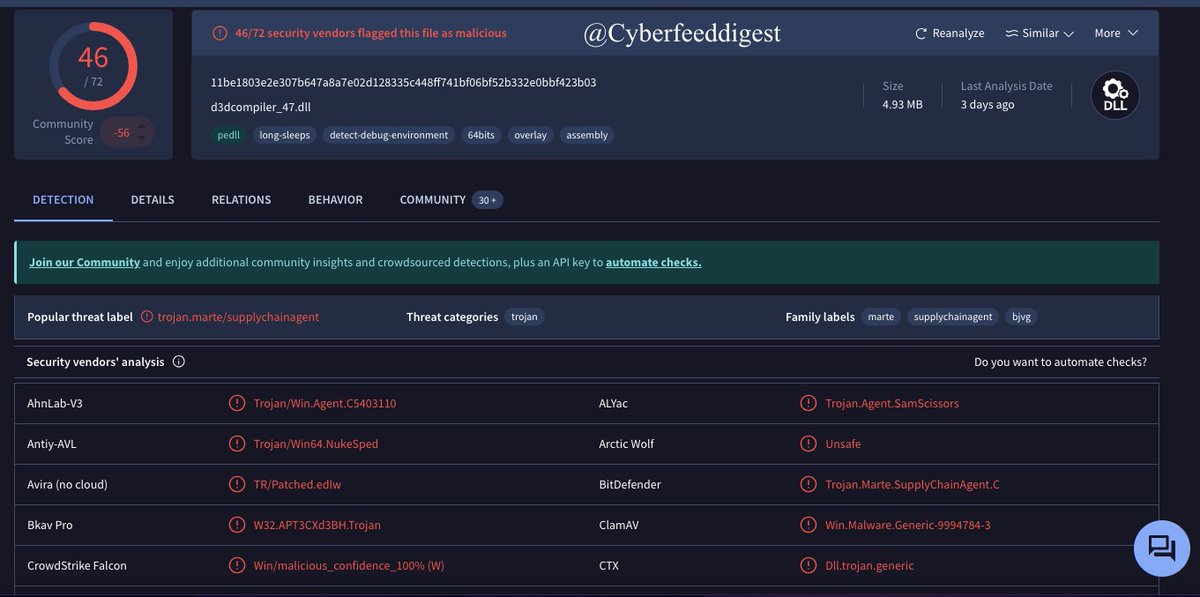Click W32.APT3CXd3BH.Trojan result

[x=317, y=525]
